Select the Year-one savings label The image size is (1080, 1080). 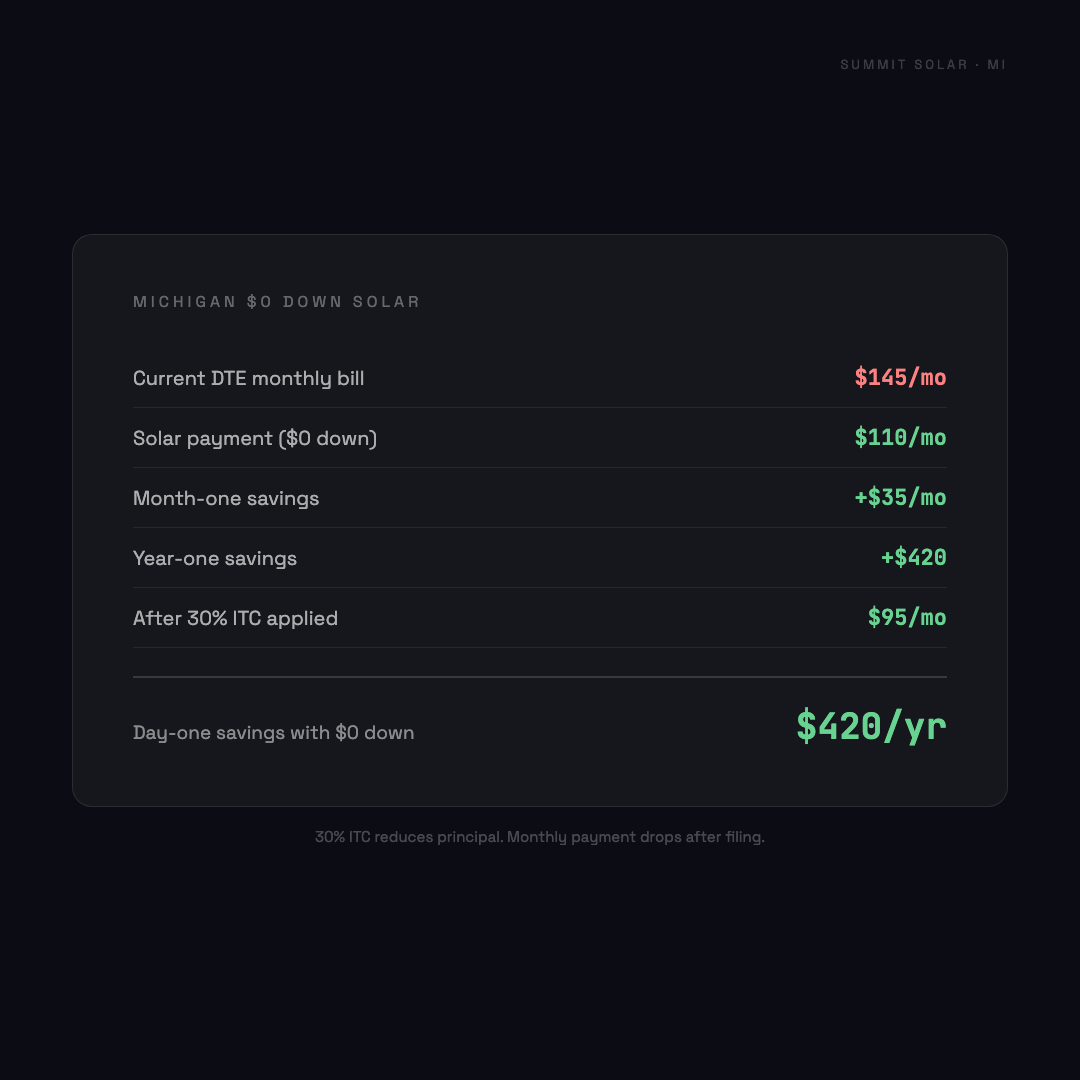pos(215,558)
